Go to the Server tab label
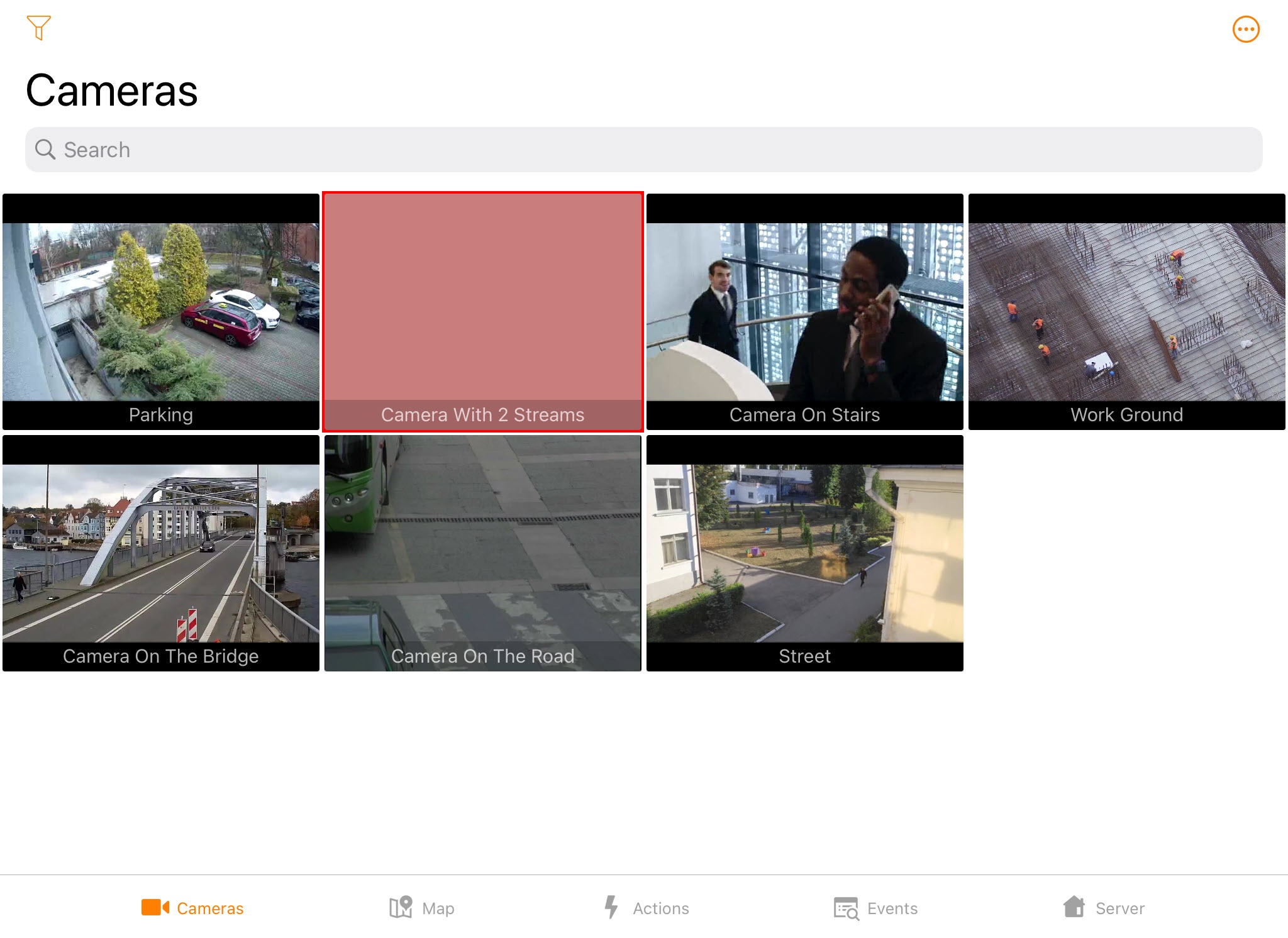1288x938 pixels. (1120, 908)
